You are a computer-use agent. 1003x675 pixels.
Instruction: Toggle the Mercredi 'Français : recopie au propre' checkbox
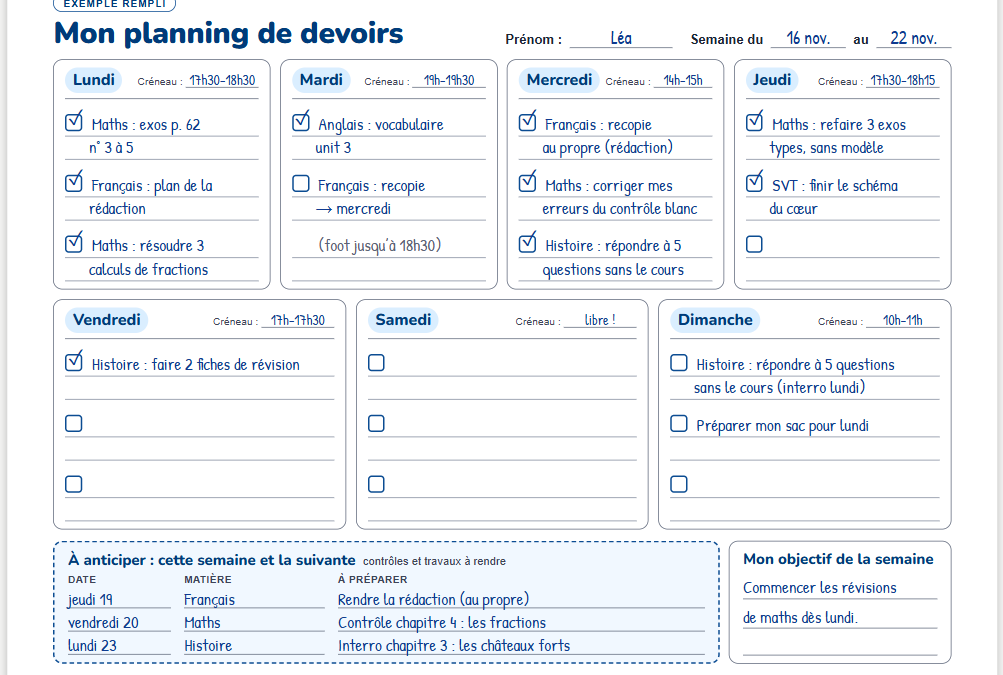[x=527, y=122]
